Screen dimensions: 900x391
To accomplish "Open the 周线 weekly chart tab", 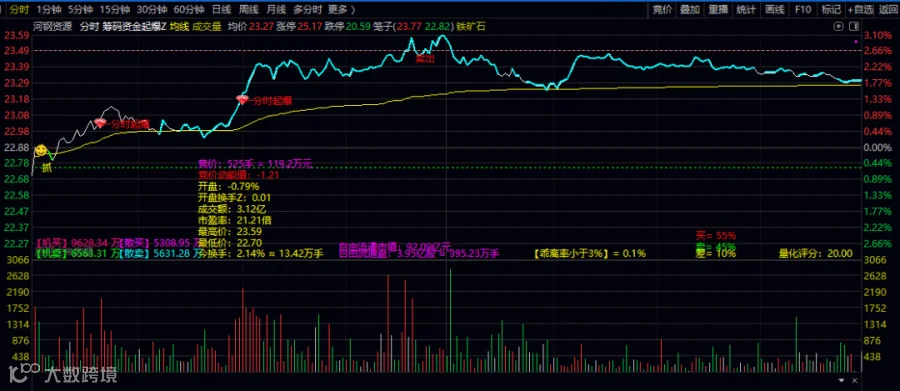I will [x=248, y=9].
